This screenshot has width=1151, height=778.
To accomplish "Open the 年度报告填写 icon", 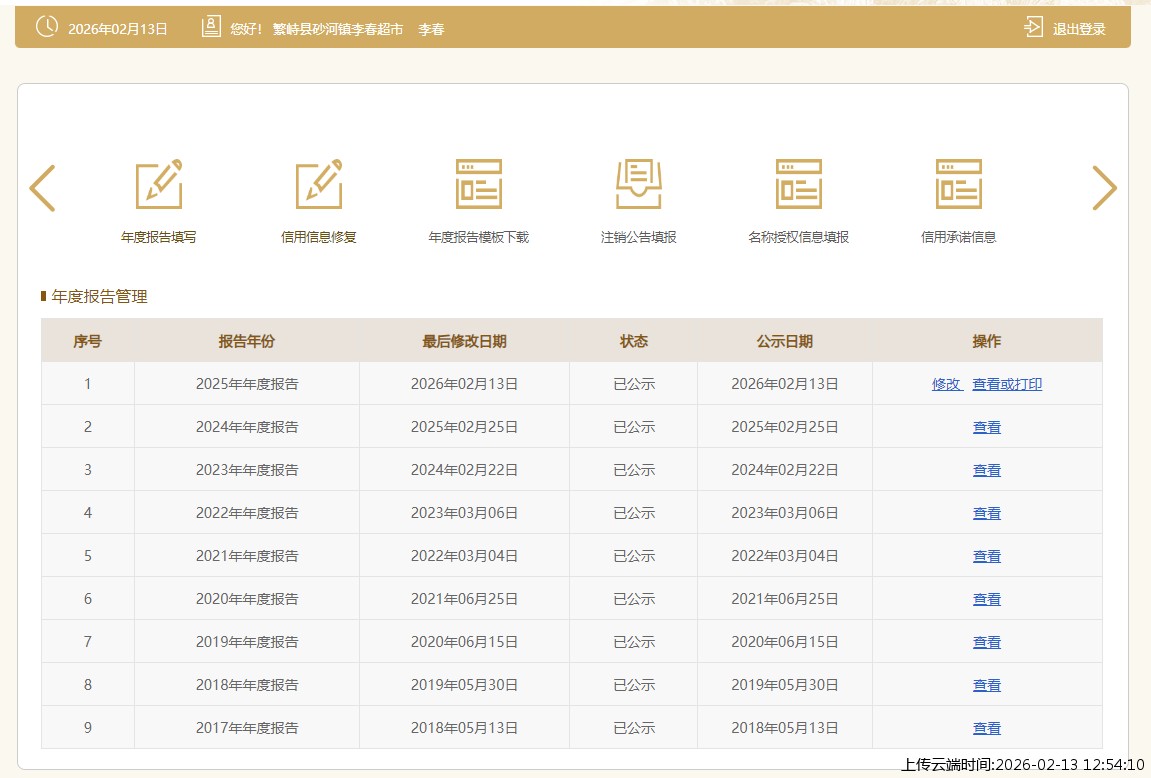I will [x=159, y=185].
